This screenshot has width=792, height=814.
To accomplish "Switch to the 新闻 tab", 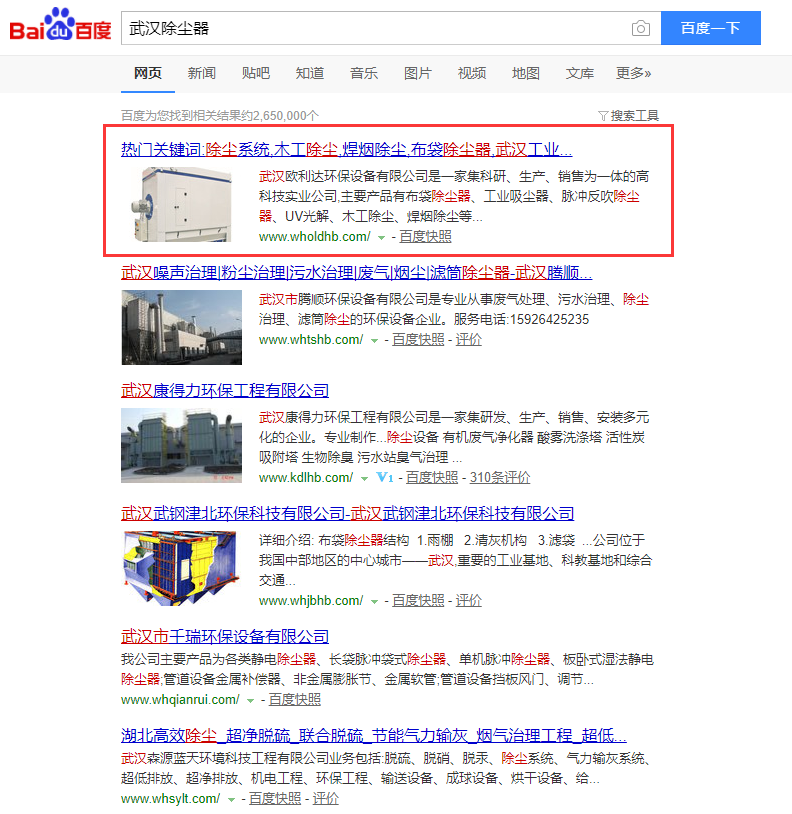I will pos(202,73).
